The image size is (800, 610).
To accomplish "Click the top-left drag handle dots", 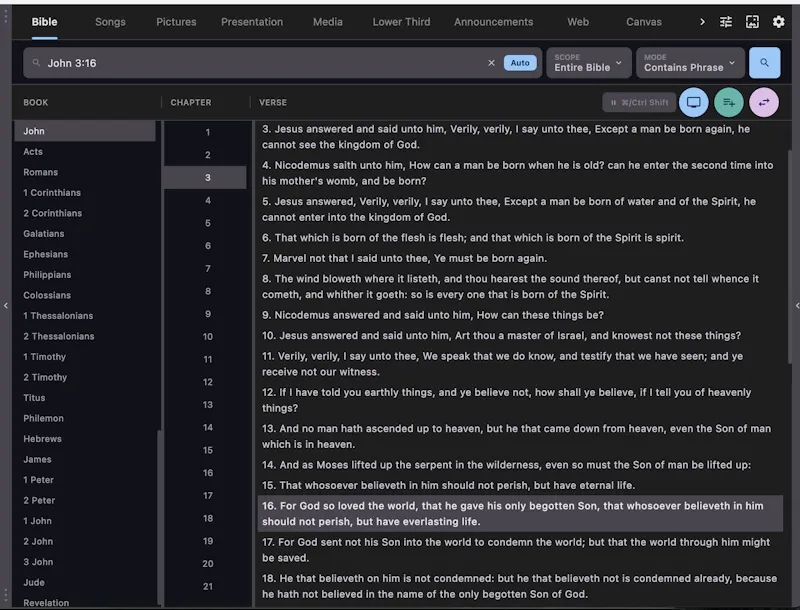I will 6,16.
